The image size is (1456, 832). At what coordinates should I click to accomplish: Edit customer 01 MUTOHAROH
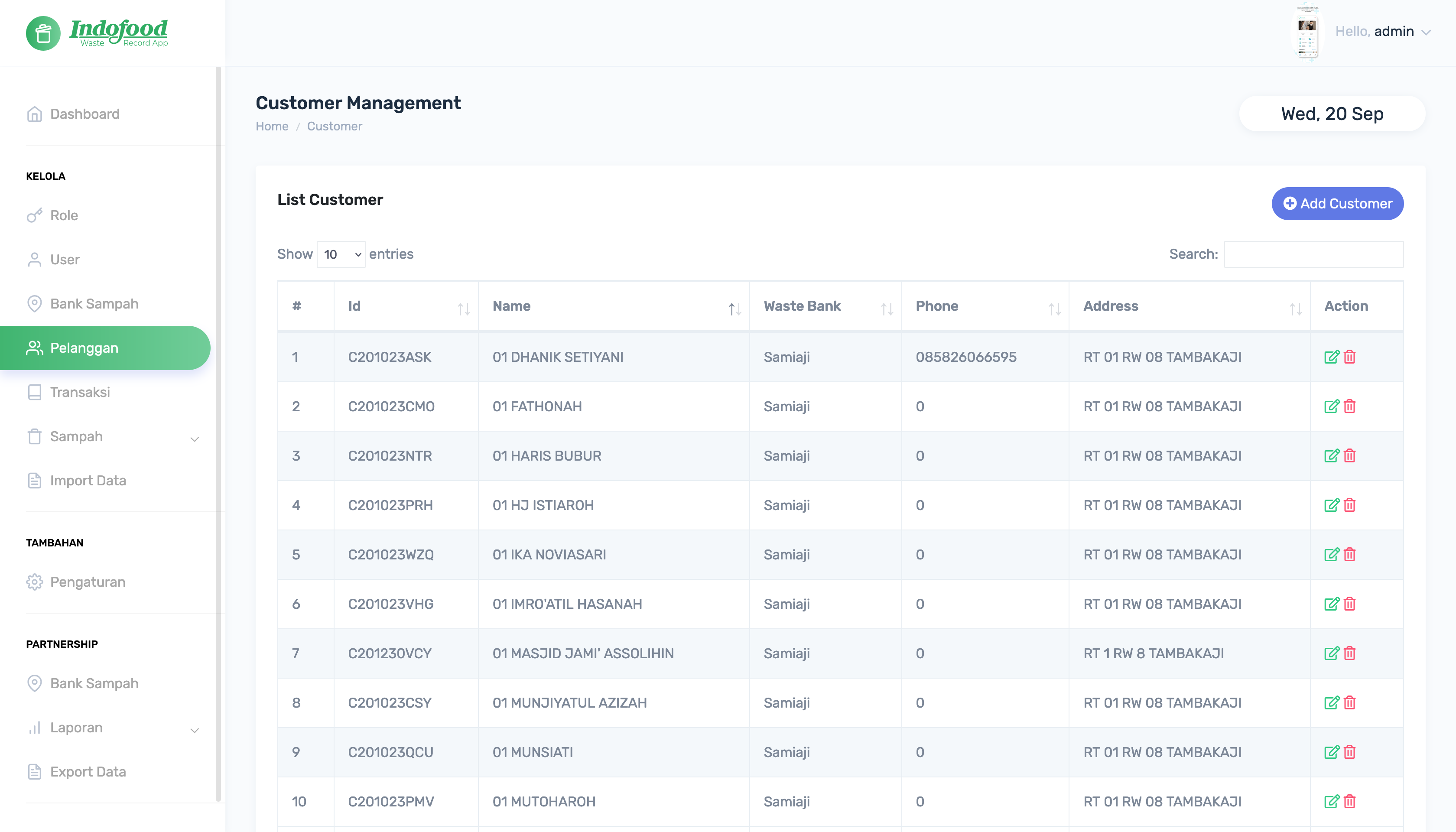pyautogui.click(x=1332, y=802)
